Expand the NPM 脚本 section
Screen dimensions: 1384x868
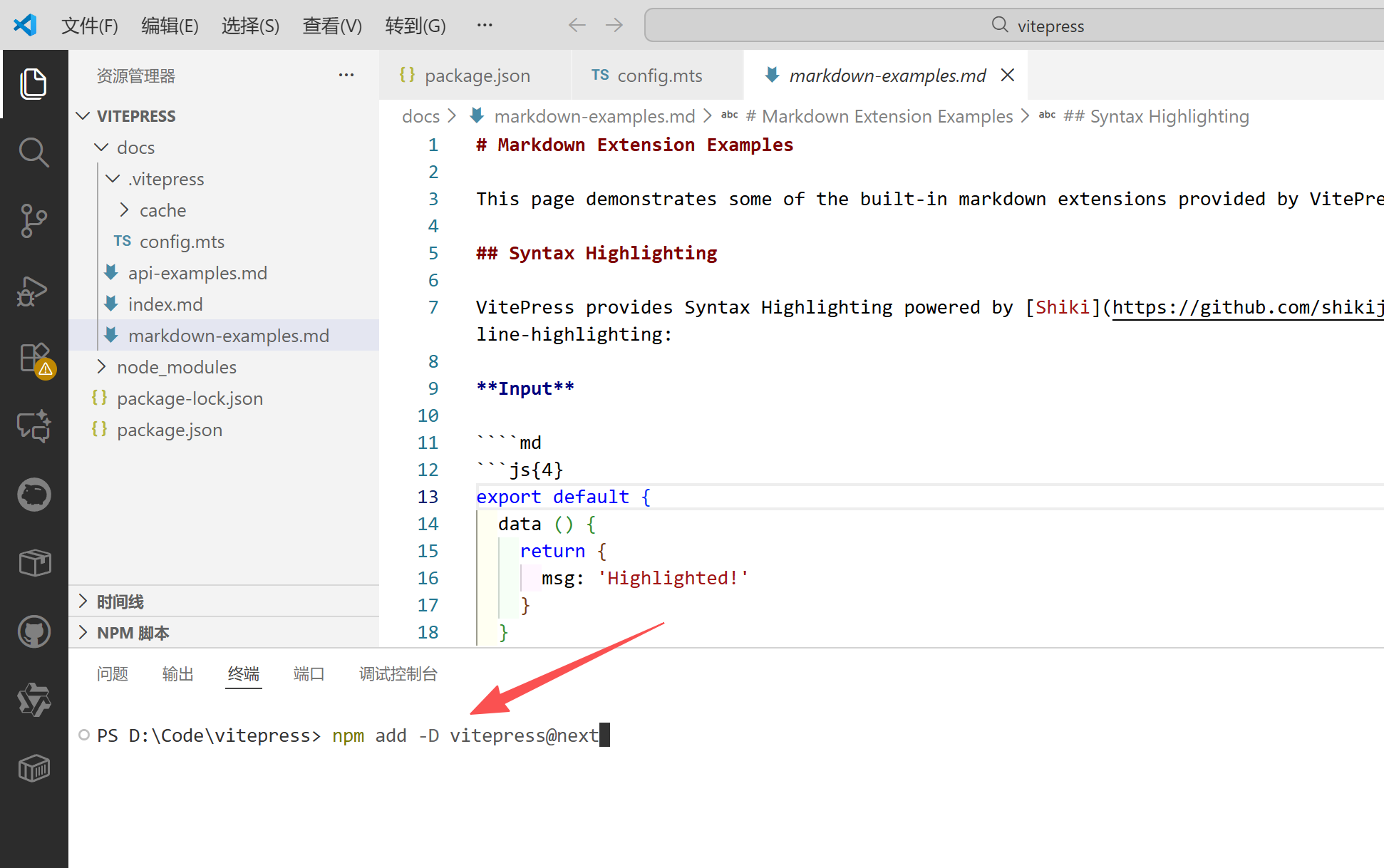pos(133,633)
